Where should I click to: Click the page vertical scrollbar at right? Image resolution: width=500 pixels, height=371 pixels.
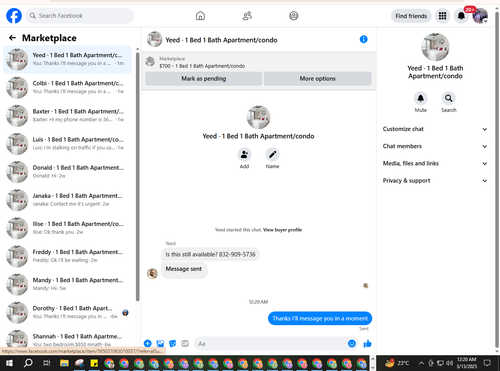(497, 180)
